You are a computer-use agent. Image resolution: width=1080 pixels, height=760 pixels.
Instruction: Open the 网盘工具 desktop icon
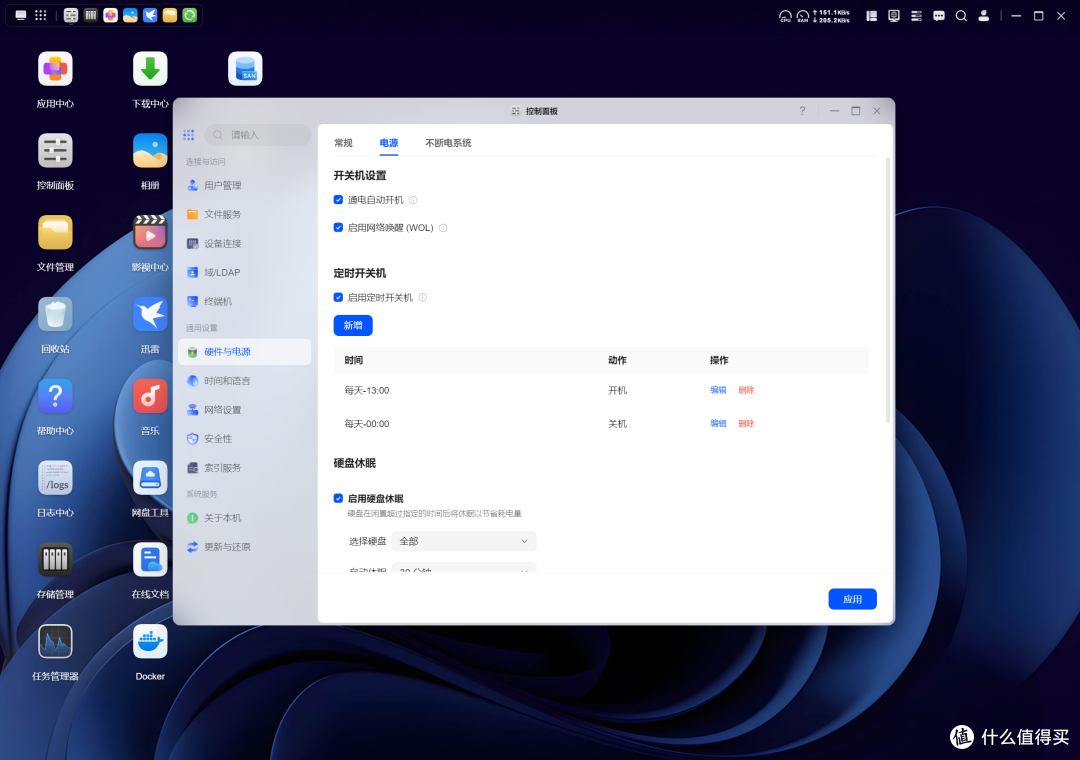click(x=150, y=478)
